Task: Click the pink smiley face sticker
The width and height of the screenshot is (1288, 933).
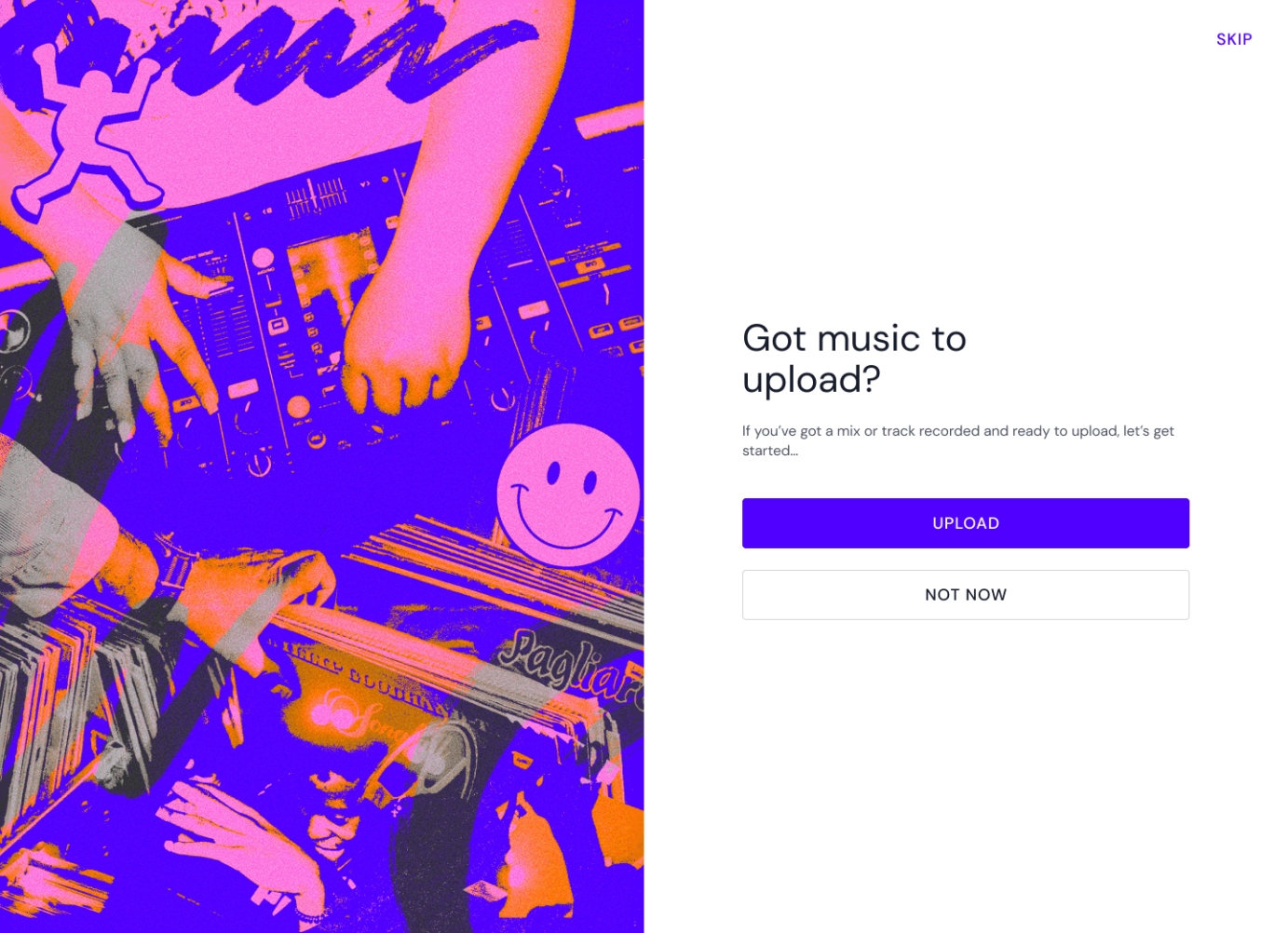Action: tap(568, 494)
